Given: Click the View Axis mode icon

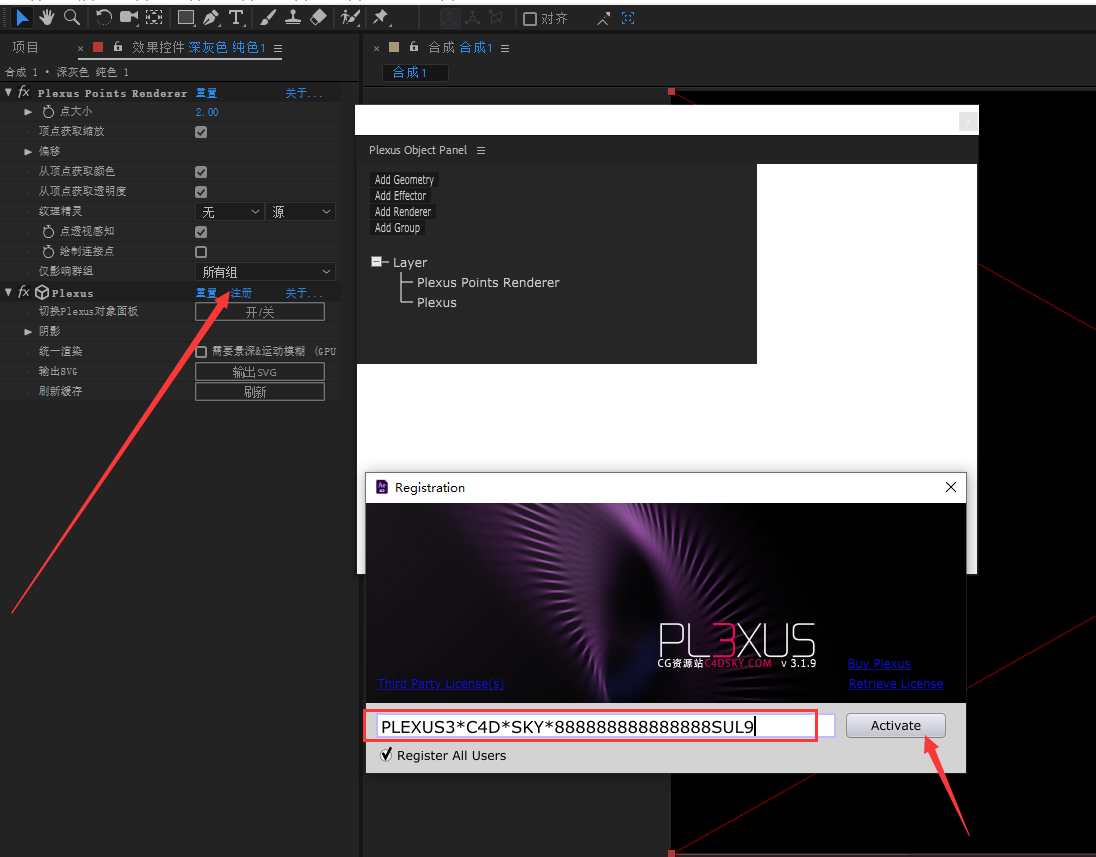Looking at the screenshot, I should [496, 18].
